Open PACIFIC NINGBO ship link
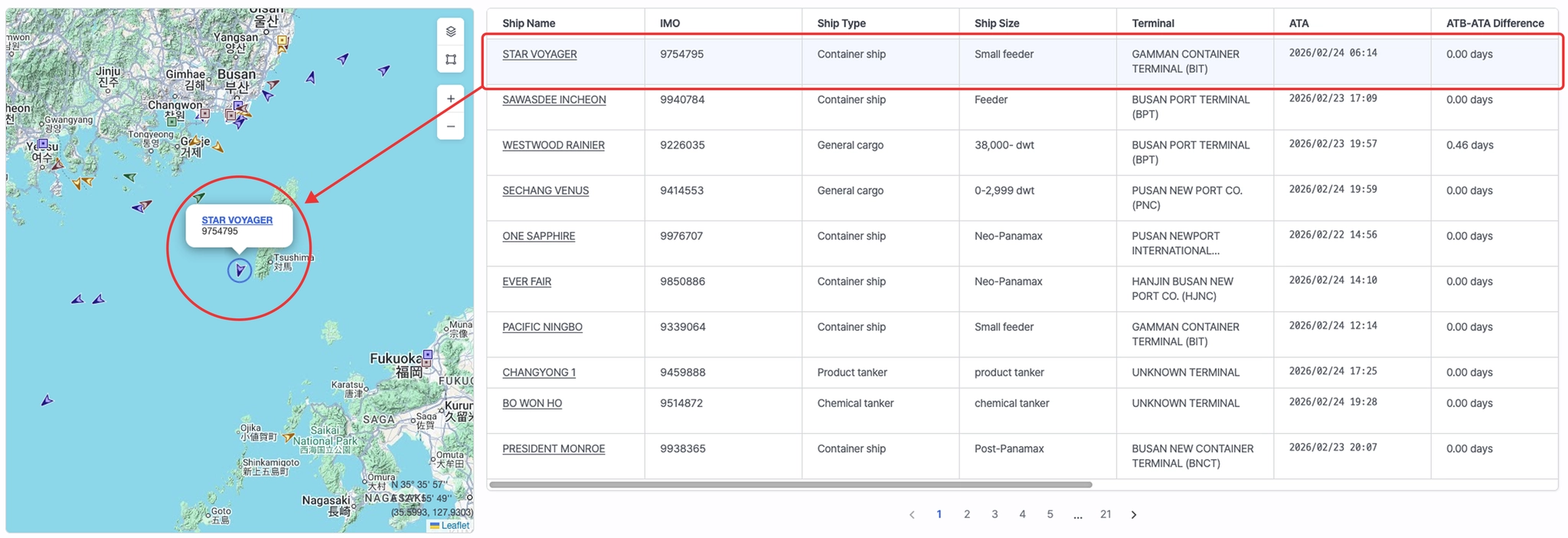The image size is (1568, 538). 542,327
